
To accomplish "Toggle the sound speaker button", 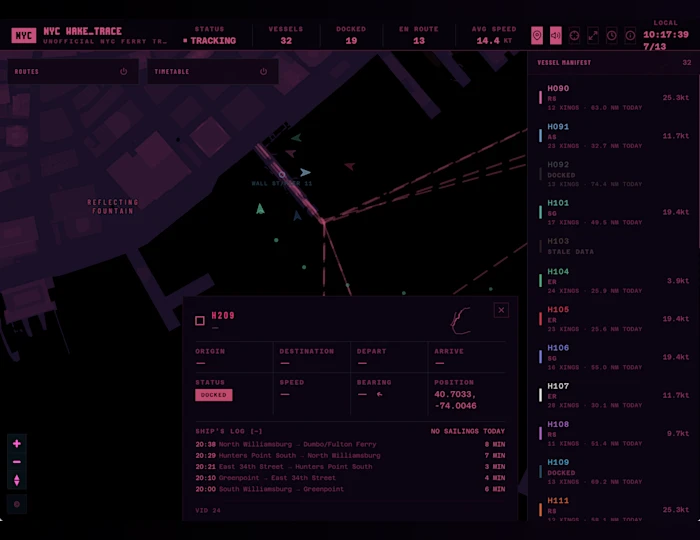I will tap(555, 35).
